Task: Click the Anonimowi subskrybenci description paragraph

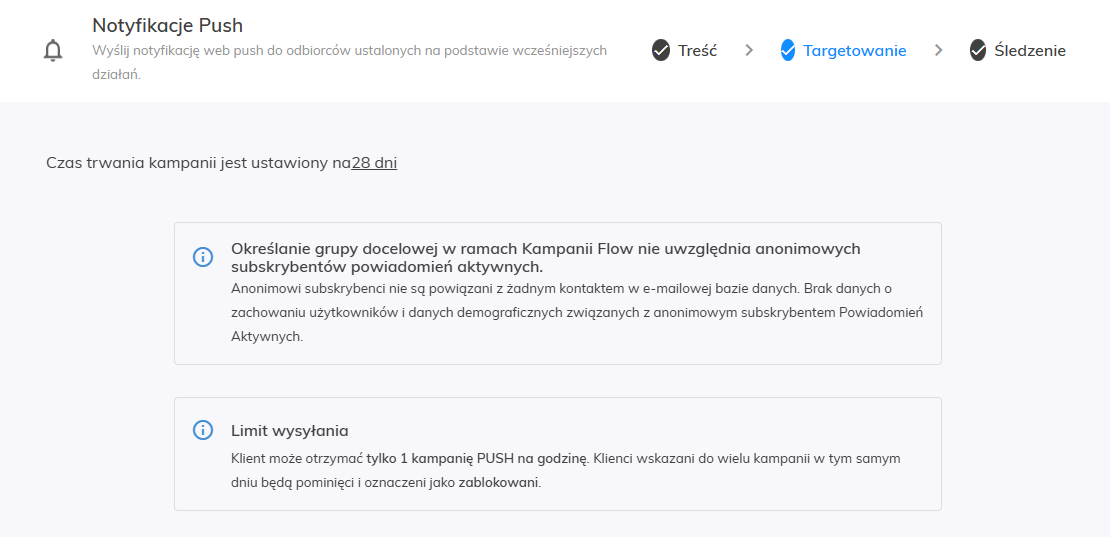Action: [576, 312]
